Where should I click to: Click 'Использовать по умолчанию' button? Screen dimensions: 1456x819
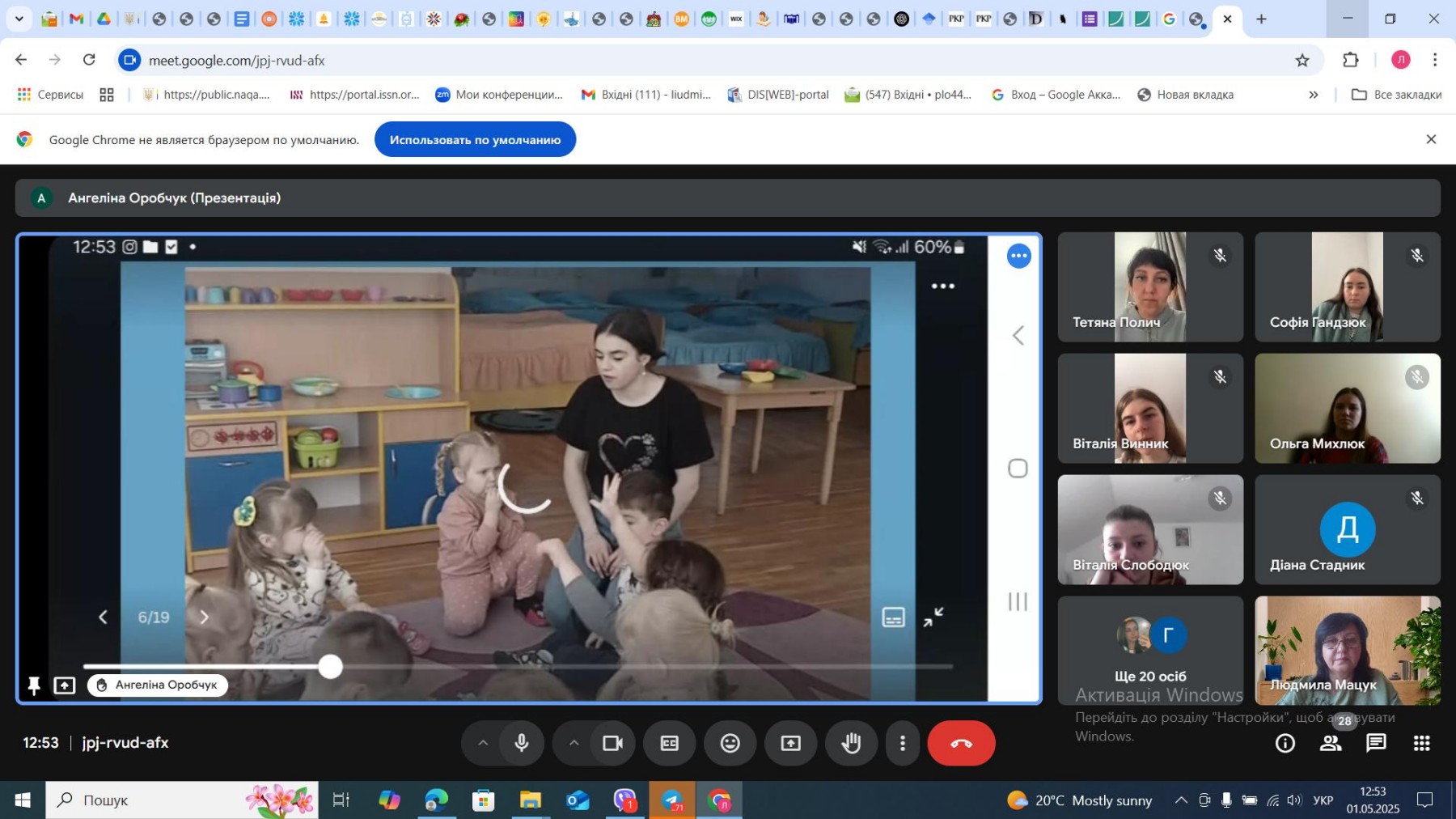[475, 140]
